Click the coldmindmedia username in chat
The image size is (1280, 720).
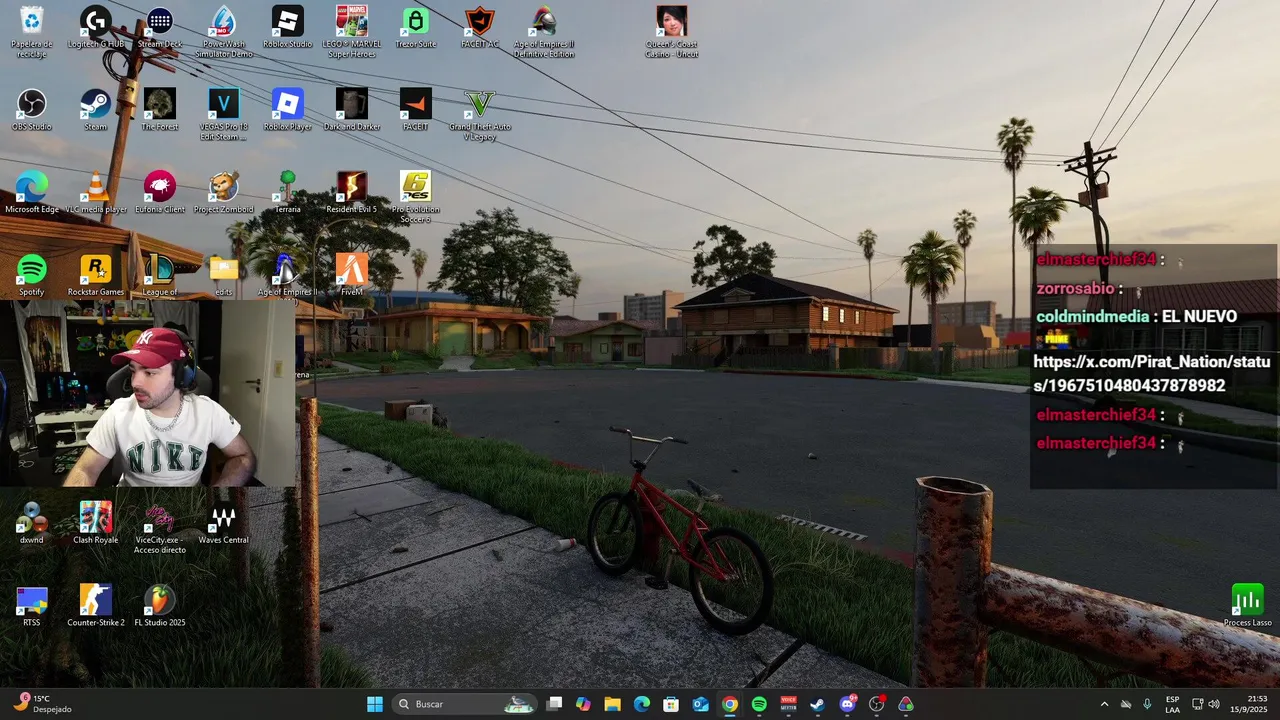[1092, 316]
